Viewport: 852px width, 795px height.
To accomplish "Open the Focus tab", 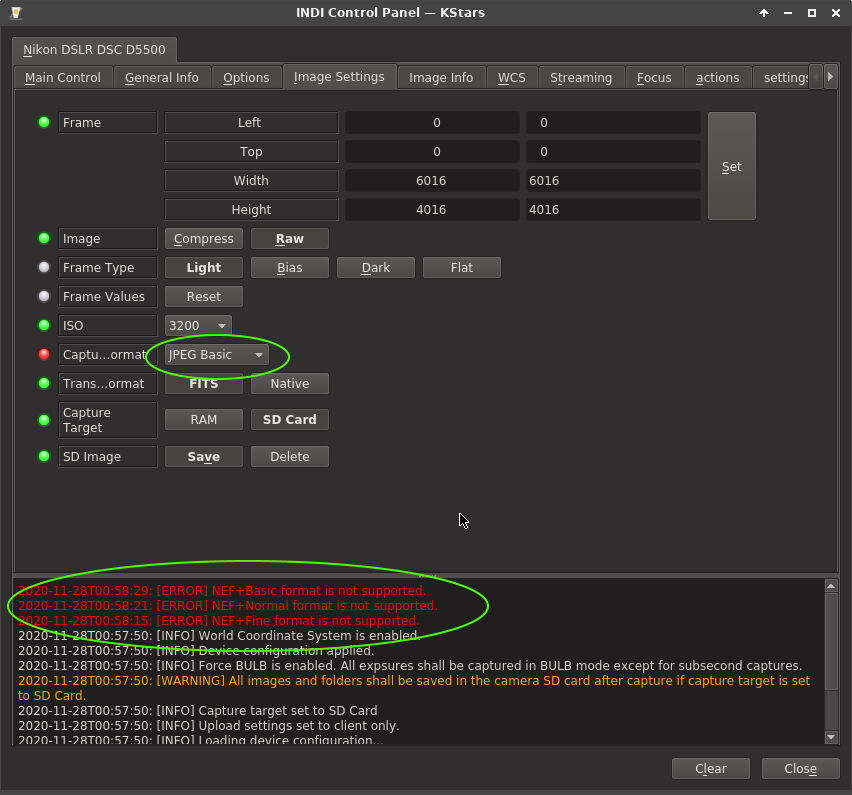I will 654,78.
